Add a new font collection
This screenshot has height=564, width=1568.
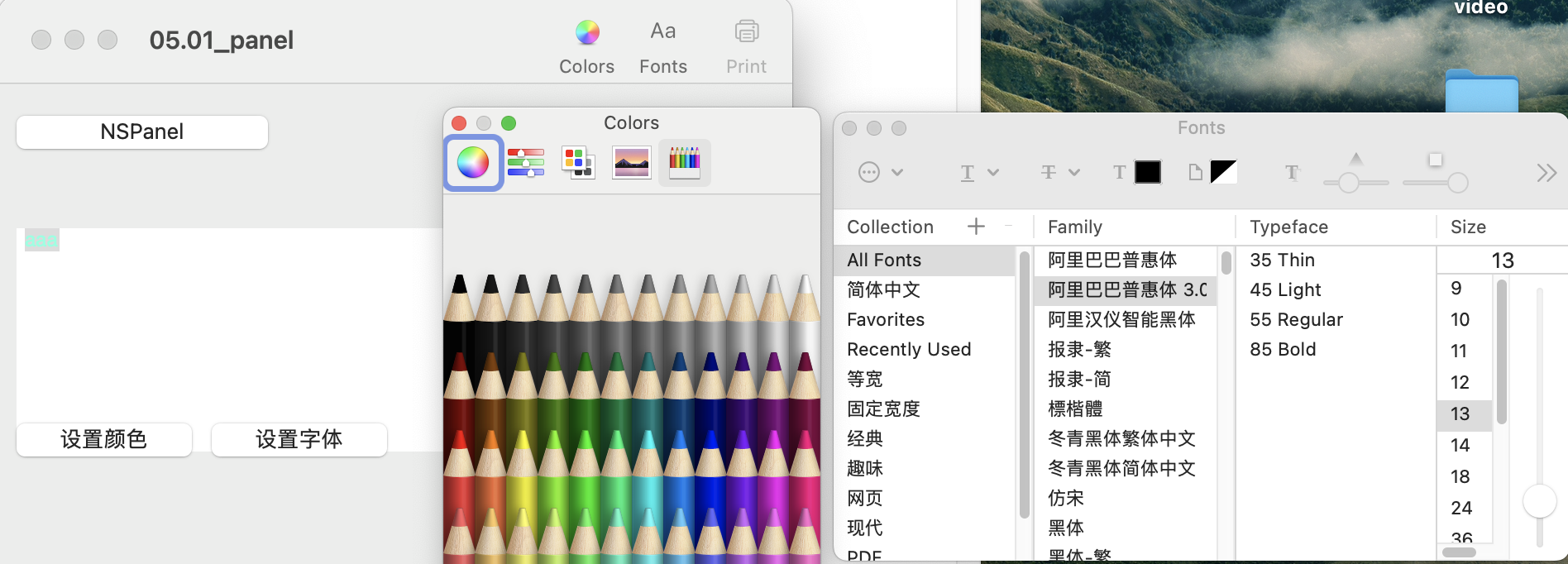point(976,227)
